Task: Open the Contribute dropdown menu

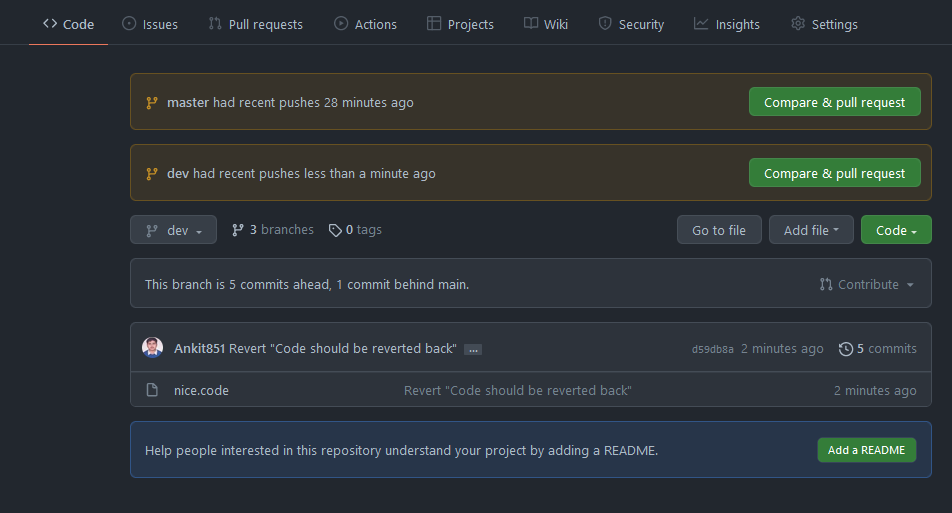Action: pos(867,284)
